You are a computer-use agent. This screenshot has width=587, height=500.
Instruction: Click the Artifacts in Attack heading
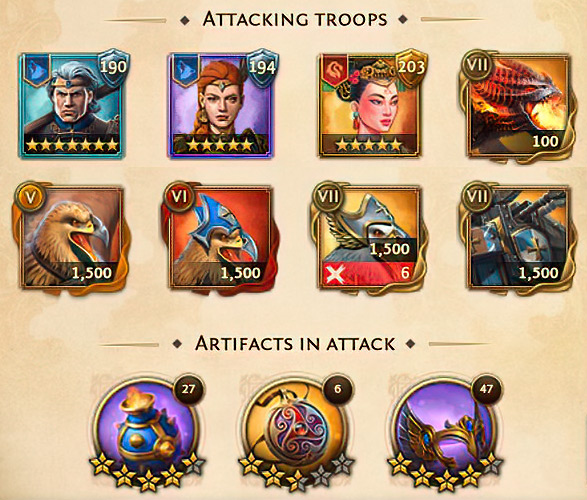(x=295, y=343)
